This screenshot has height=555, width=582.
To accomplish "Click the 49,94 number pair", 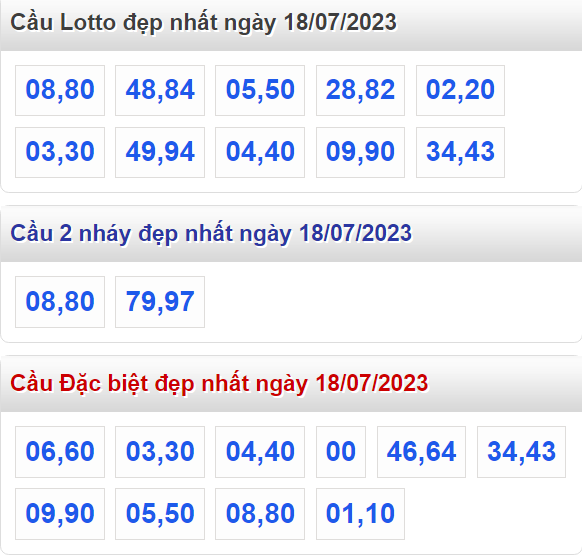I will pos(160,152).
